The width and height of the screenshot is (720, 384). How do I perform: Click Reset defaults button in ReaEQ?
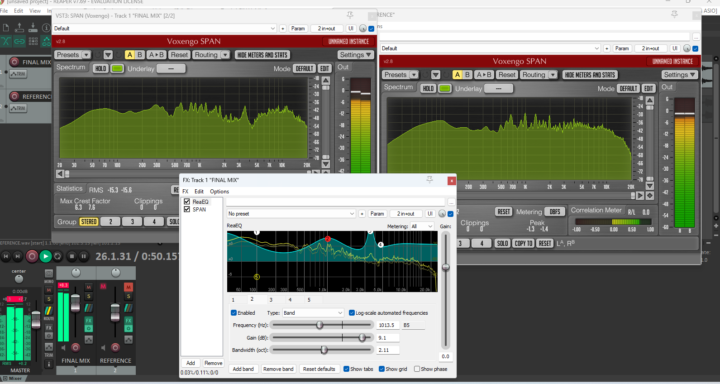319,369
